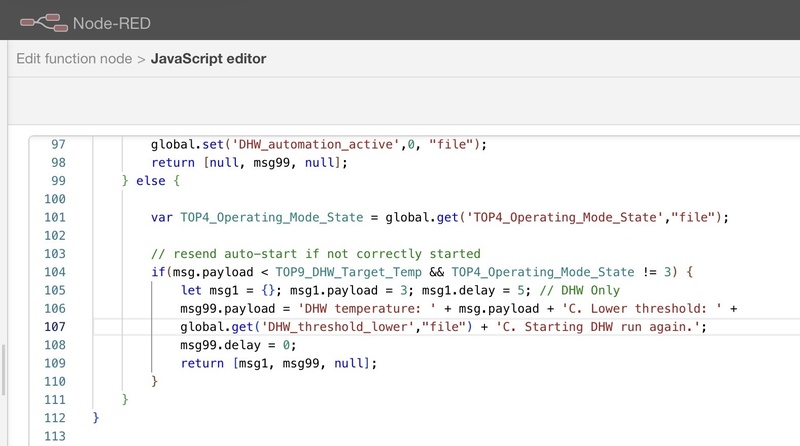The height and width of the screenshot is (446, 800).
Task: Place cursor in global.set 'DHW_automation_active' line
Action: (x=318, y=144)
